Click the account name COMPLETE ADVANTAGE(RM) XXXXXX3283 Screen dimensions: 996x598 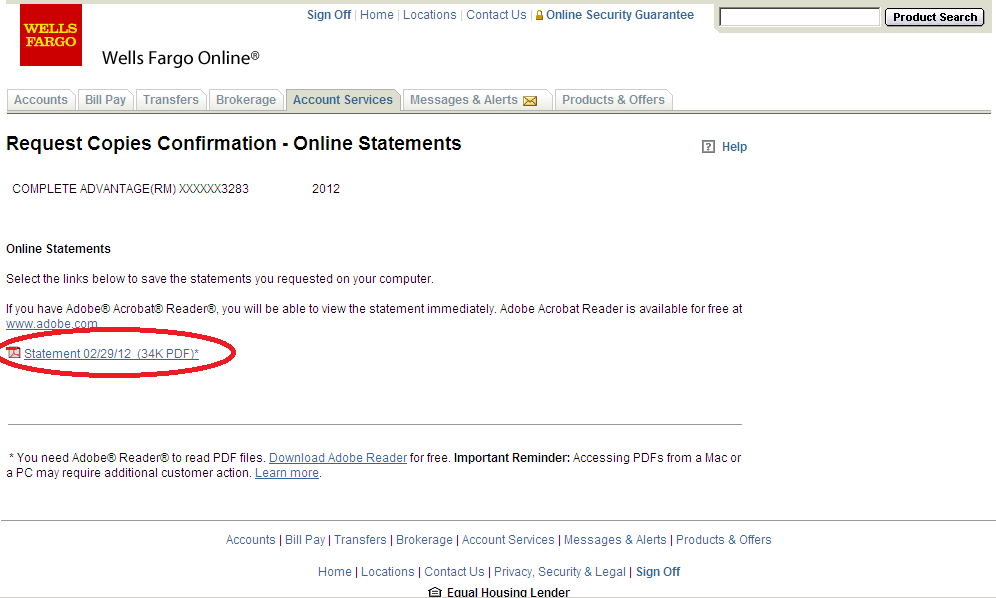click(x=130, y=189)
